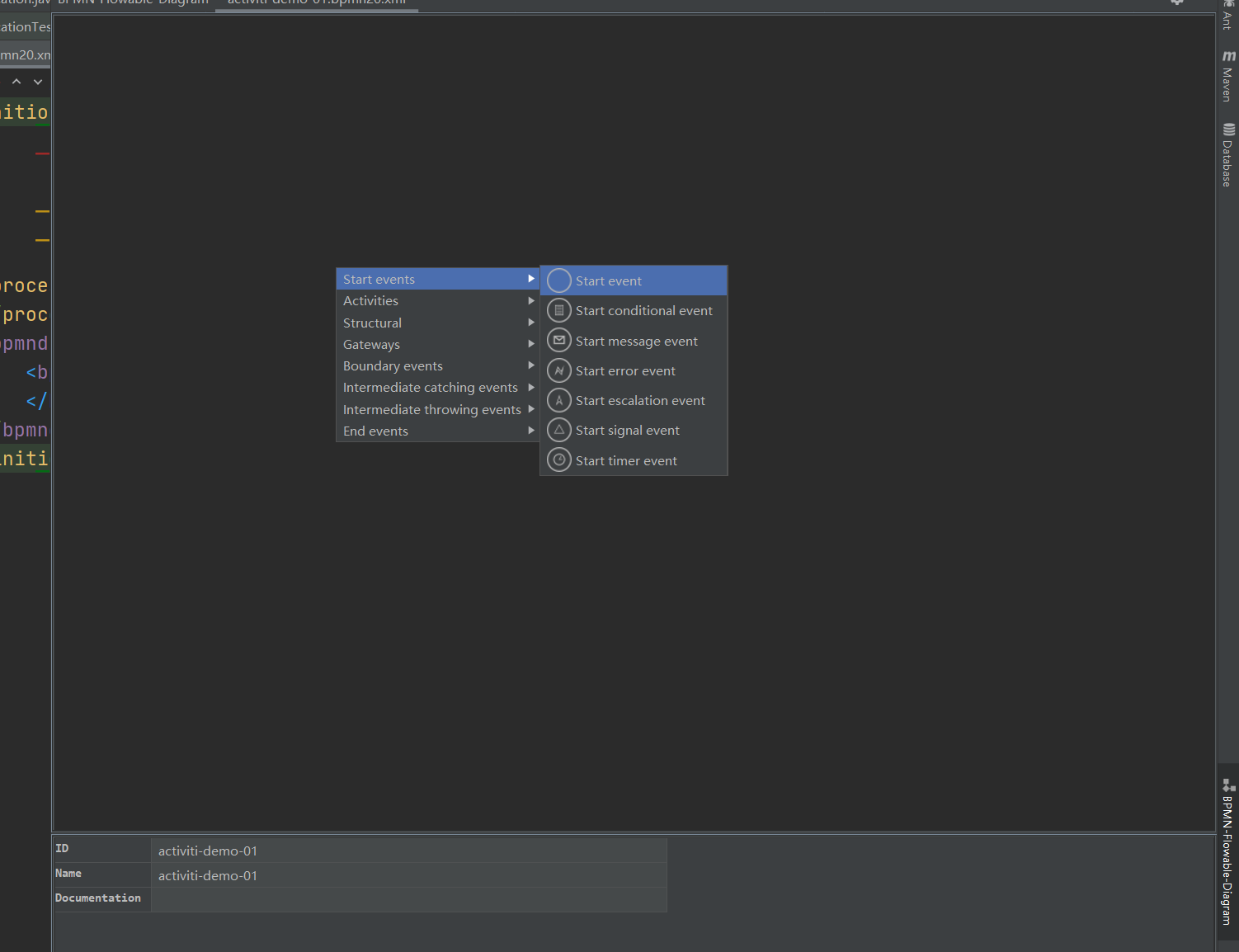Open the Boundary events submenu
1239x952 pixels.
(438, 365)
